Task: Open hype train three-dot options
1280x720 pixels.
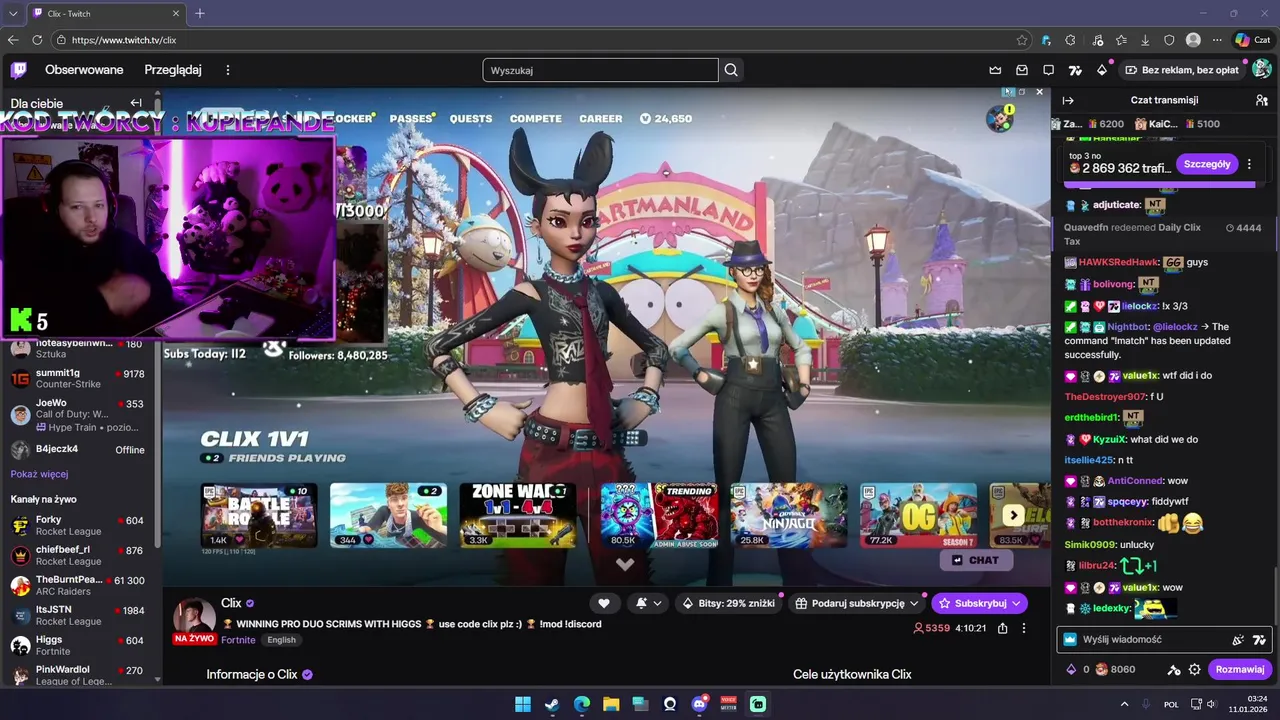Action: point(1249,164)
